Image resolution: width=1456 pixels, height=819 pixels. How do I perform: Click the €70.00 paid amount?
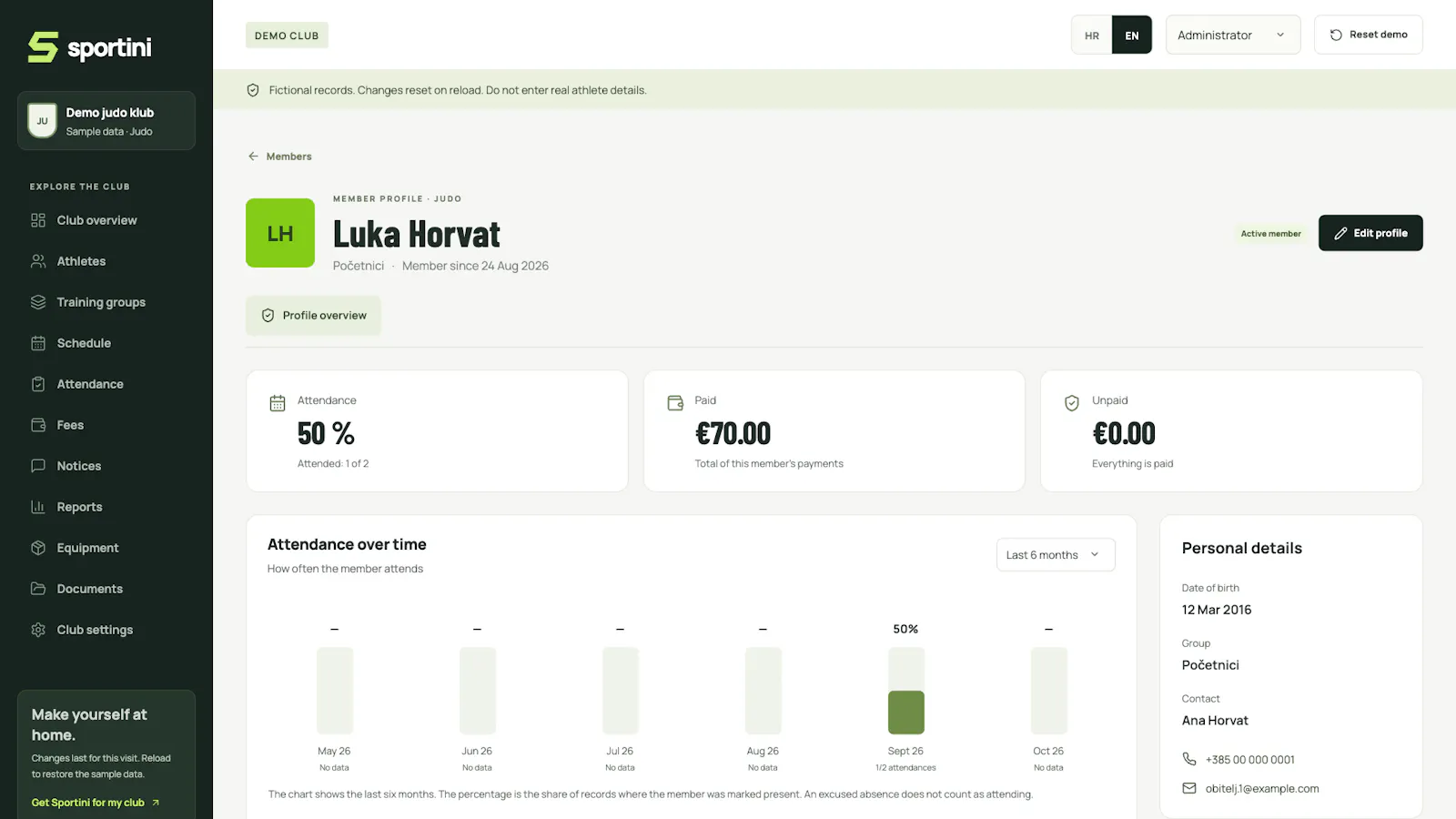tap(733, 434)
